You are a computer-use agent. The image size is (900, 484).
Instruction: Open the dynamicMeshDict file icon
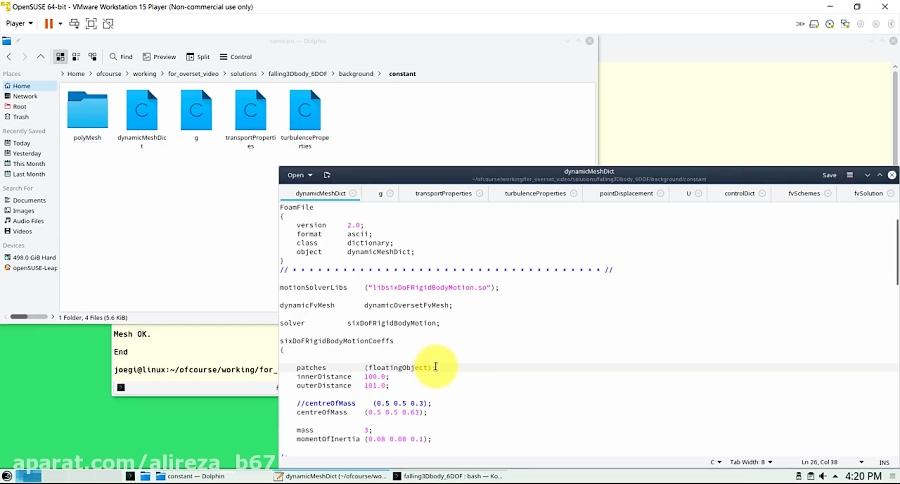pyautogui.click(x=142, y=111)
